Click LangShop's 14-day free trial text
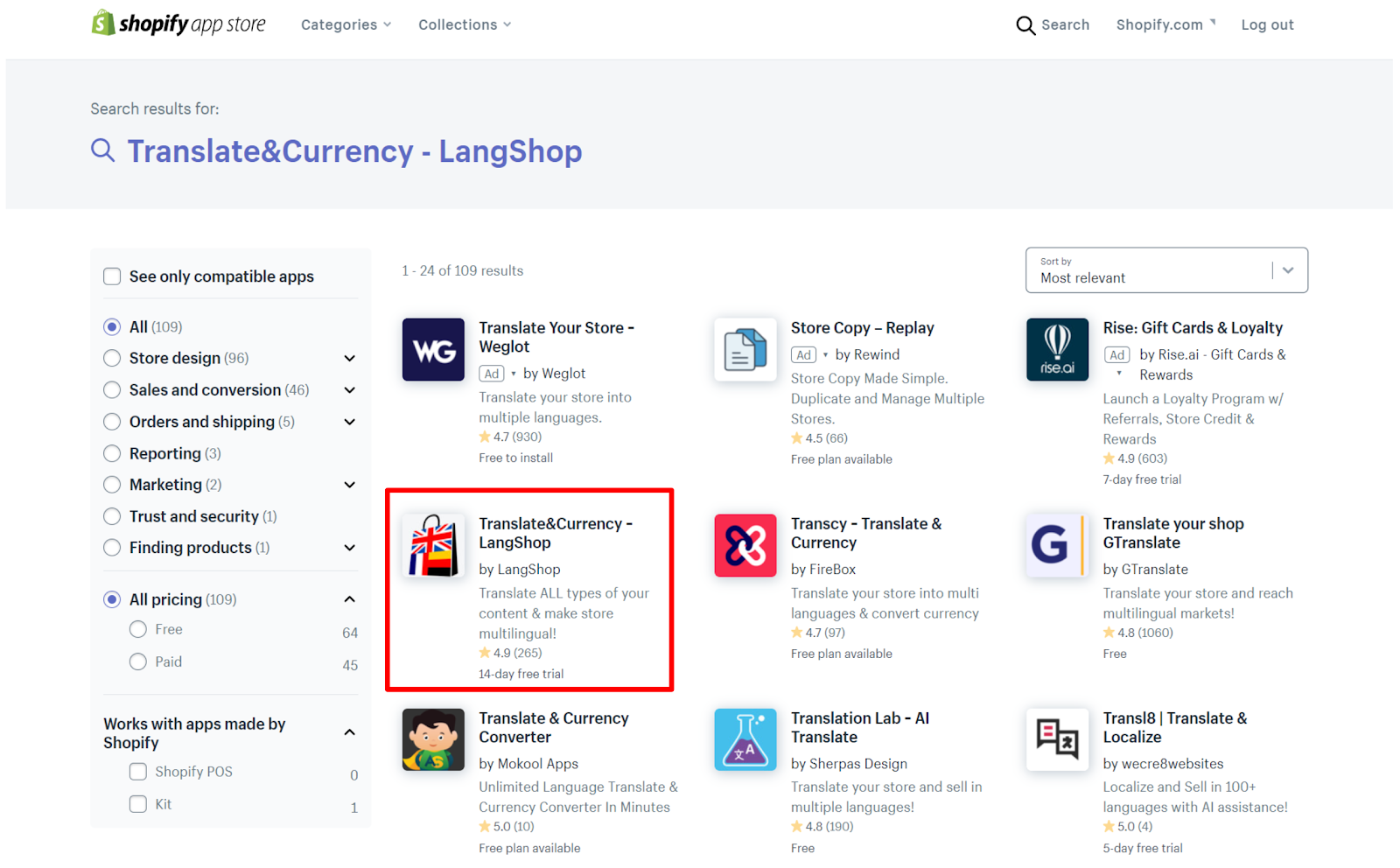 tap(521, 674)
